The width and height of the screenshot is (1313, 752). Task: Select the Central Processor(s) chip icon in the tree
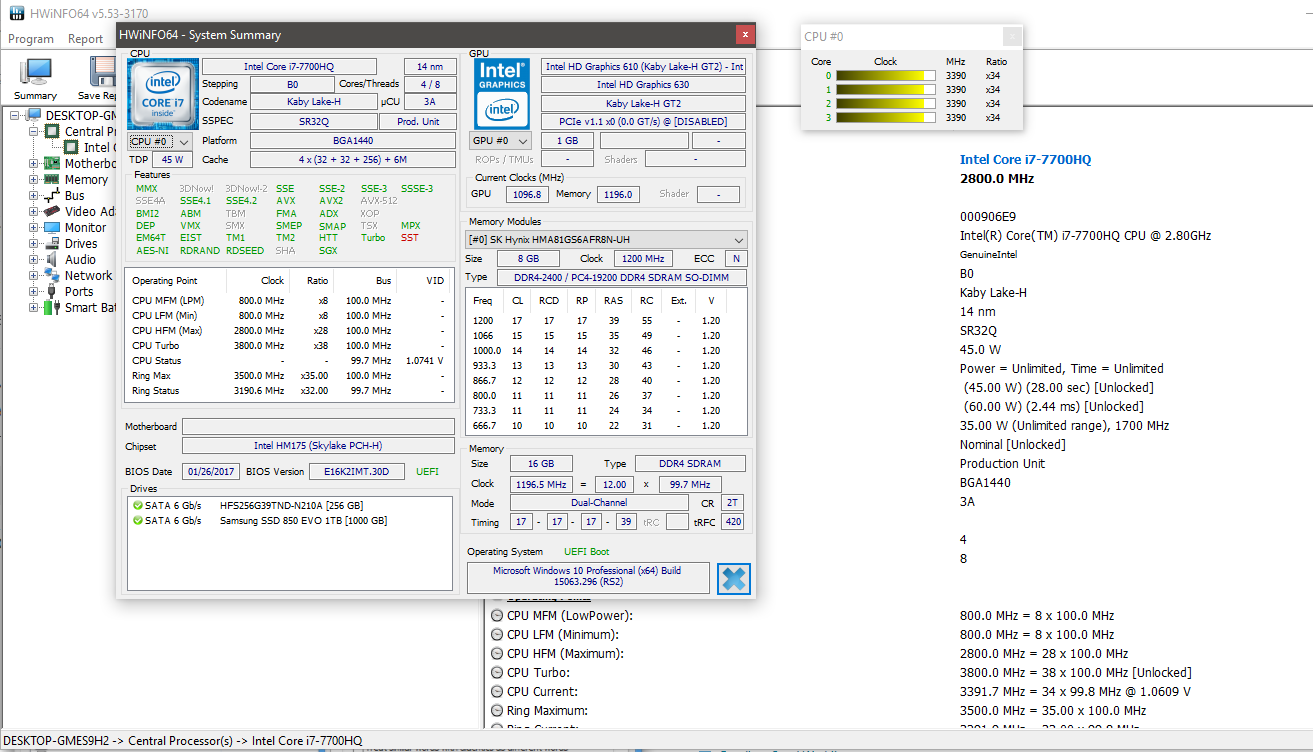pyautogui.click(x=53, y=131)
